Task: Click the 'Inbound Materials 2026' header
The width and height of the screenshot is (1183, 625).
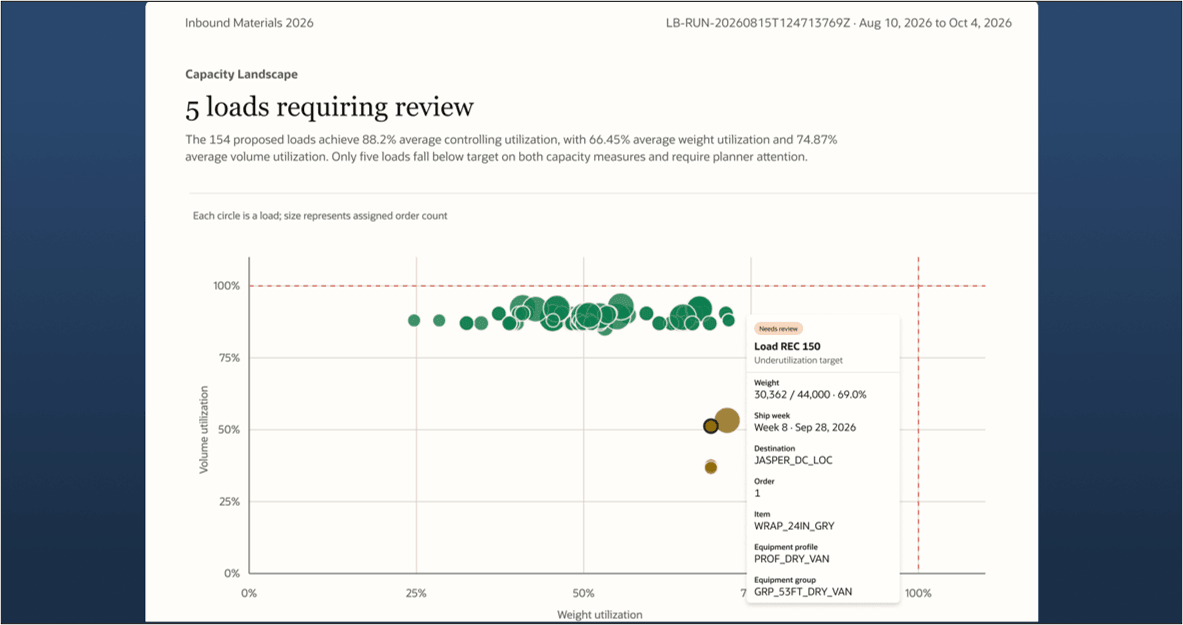Action: (x=249, y=23)
